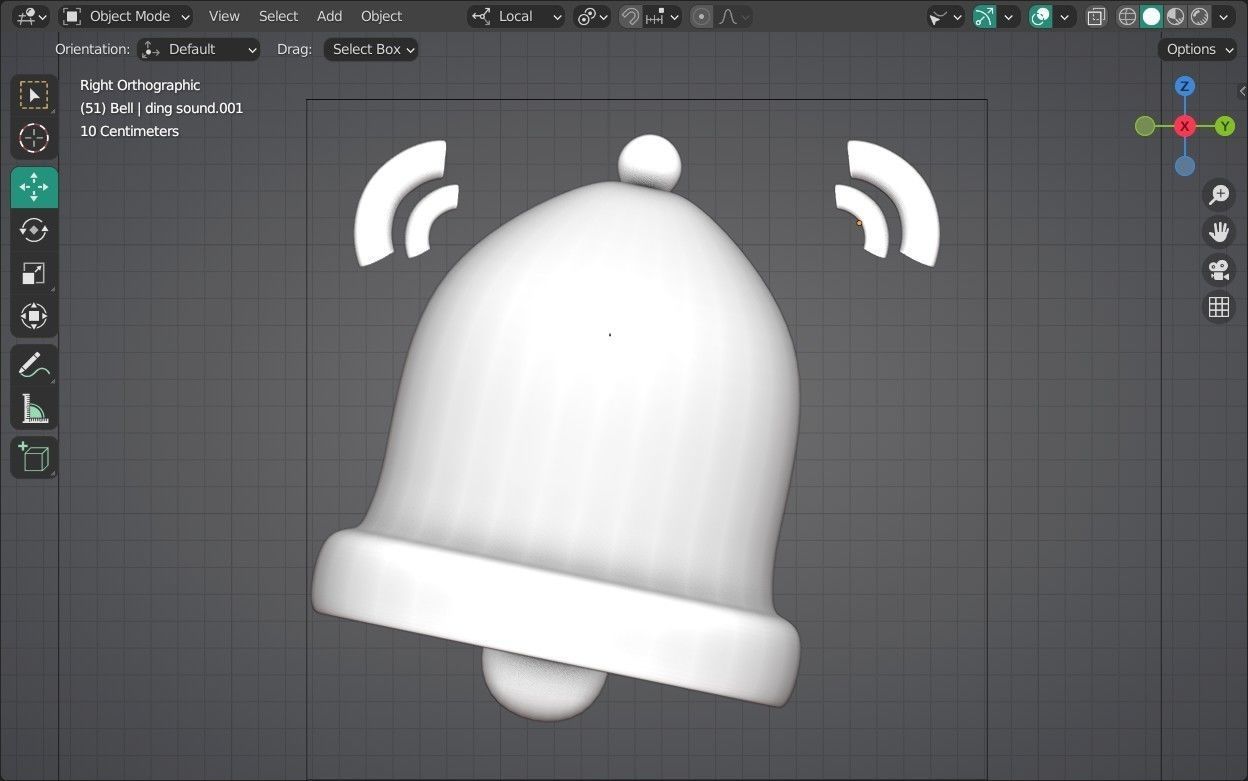This screenshot has height=781, width=1248.
Task: Open proportional editing falloff dropdown
Action: (x=733, y=16)
